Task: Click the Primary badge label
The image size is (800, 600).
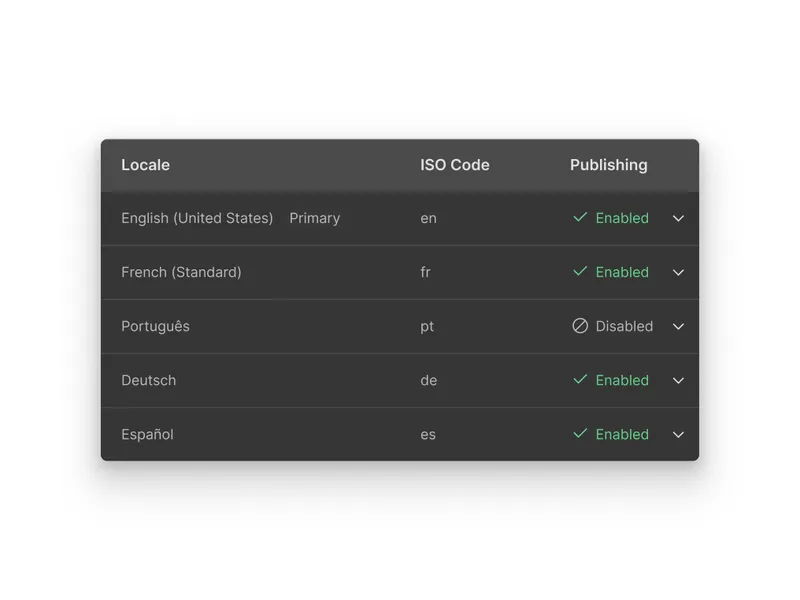Action: point(315,218)
